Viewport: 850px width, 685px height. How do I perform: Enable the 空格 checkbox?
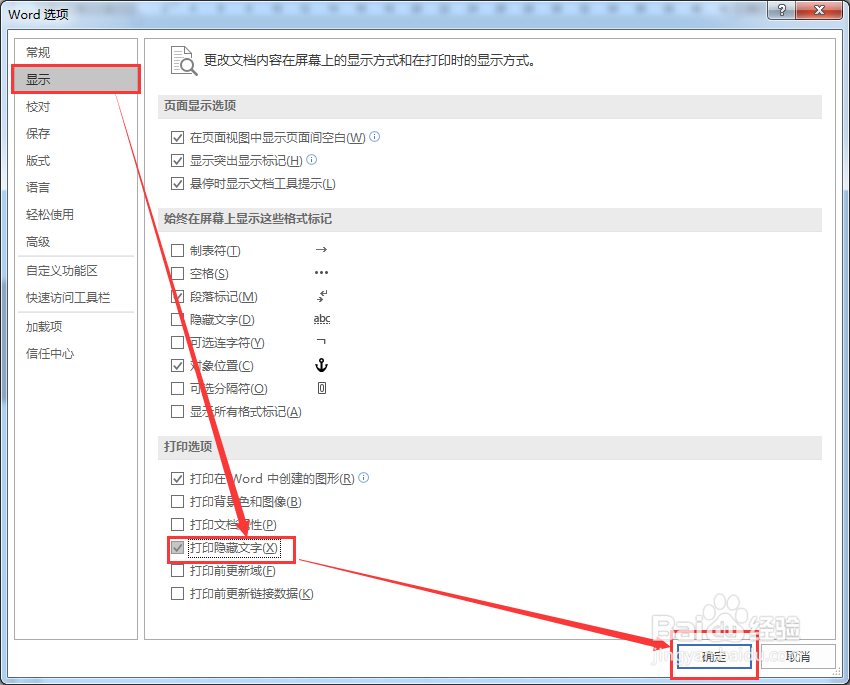pyautogui.click(x=177, y=273)
